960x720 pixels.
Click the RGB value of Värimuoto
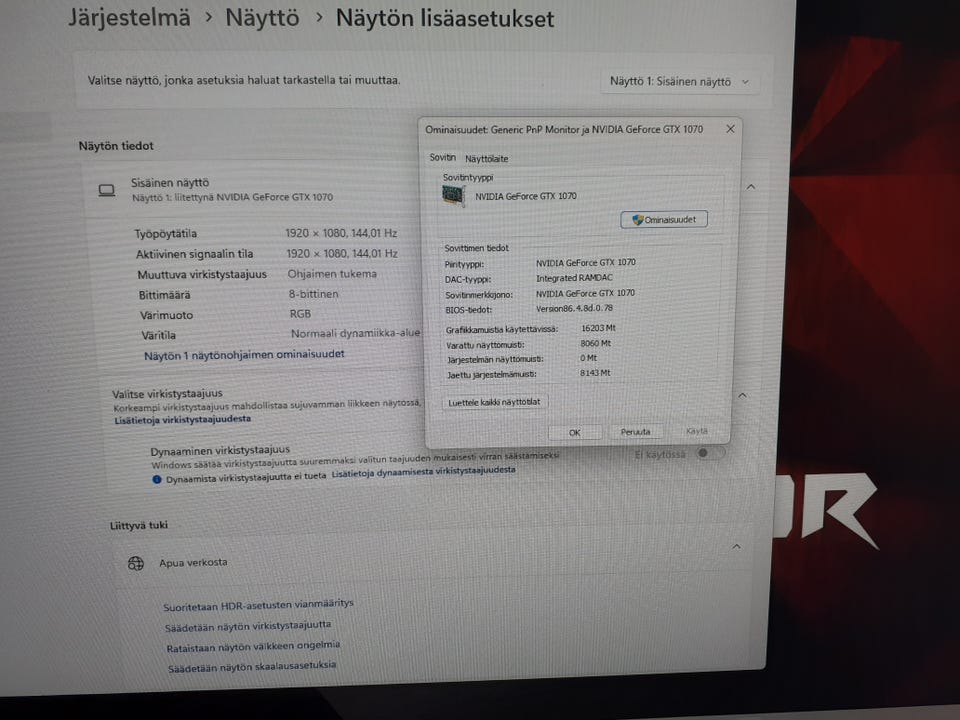click(x=301, y=313)
